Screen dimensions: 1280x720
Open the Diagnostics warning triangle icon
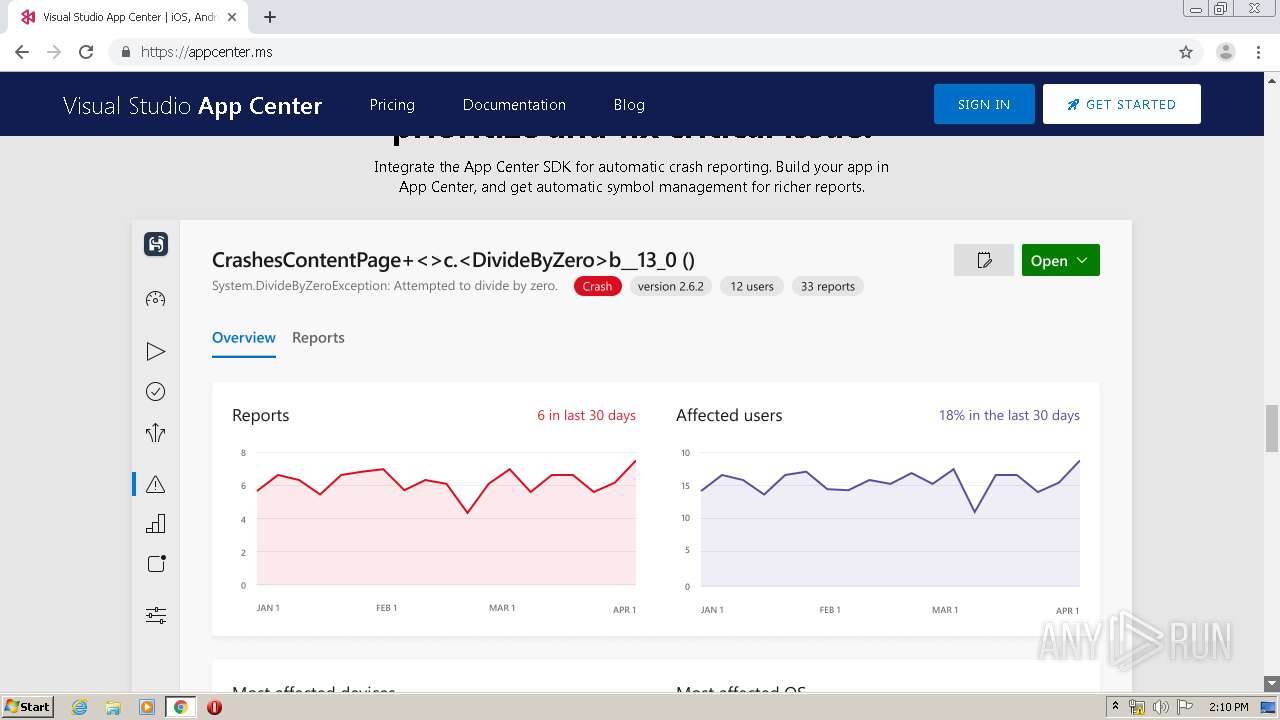click(x=155, y=484)
